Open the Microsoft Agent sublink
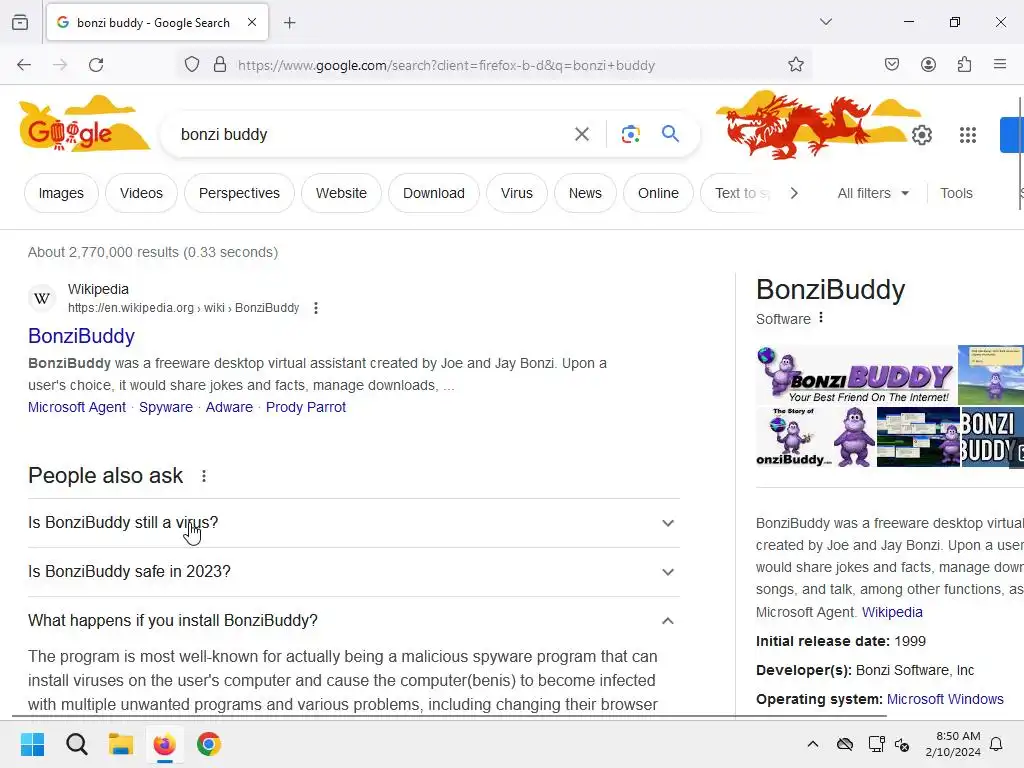 click(77, 407)
